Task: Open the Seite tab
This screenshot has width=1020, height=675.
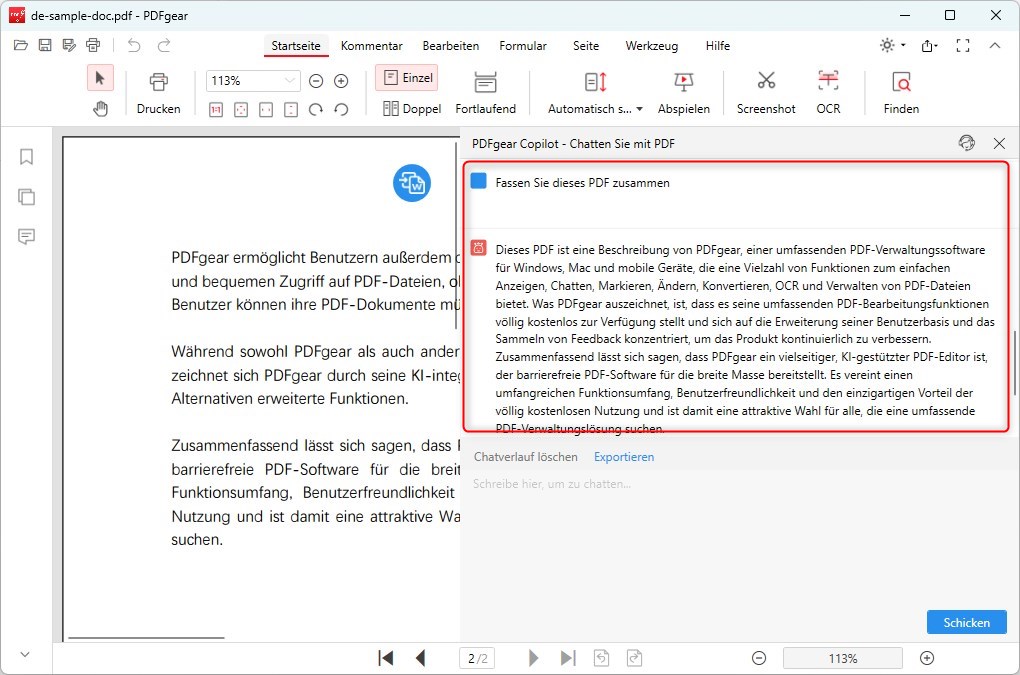Action: (585, 46)
